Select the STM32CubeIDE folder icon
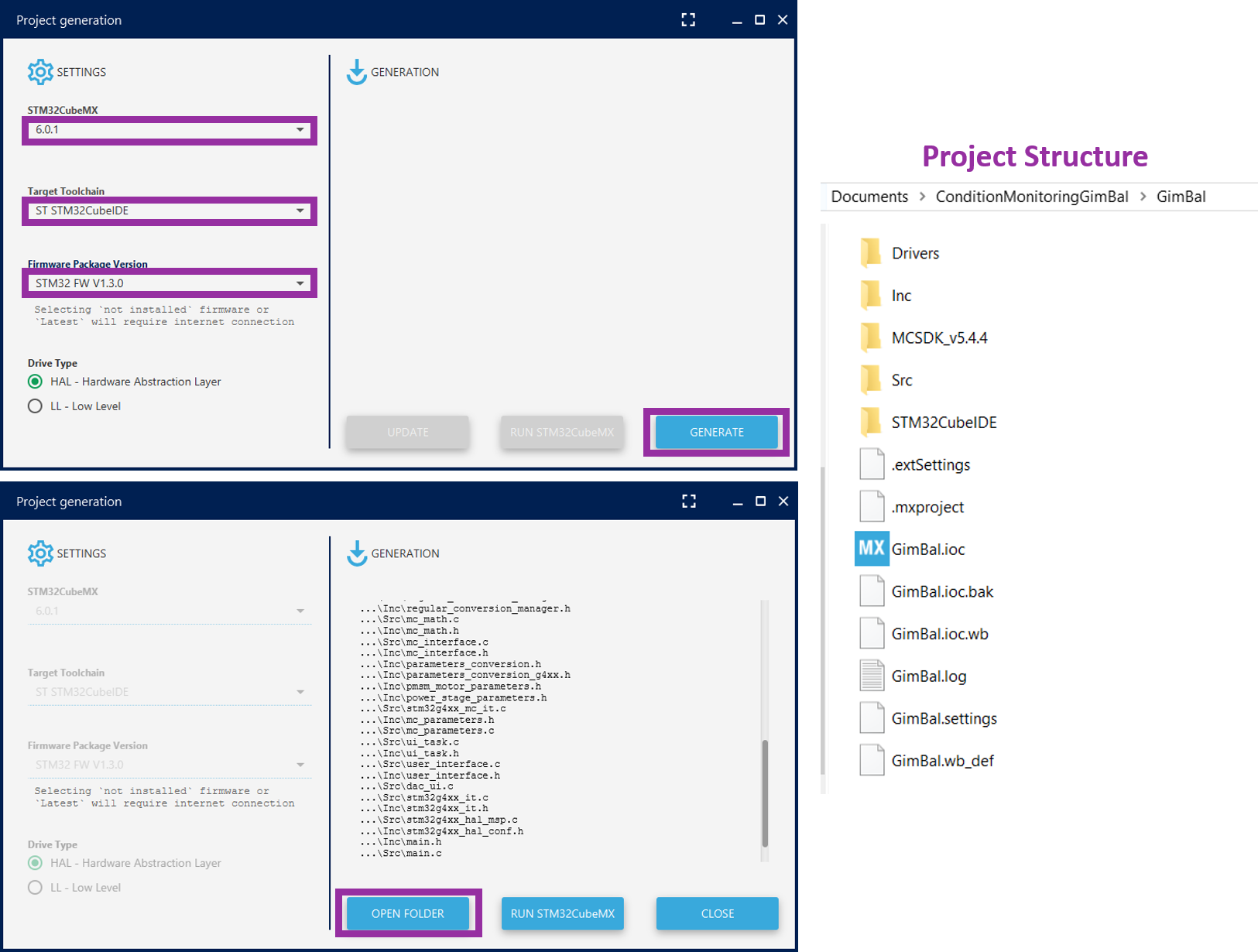This screenshot has height=952, width=1258. 871,422
